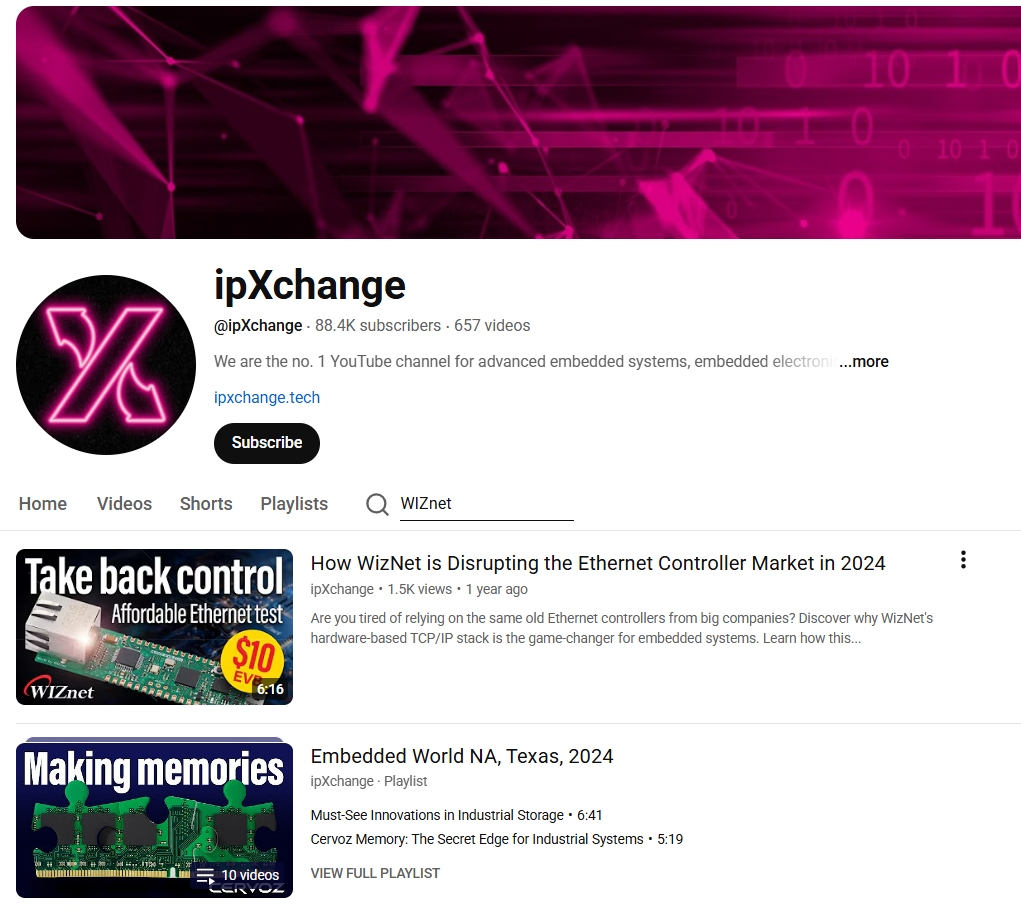Open How WizNet is Disrupting video title
This screenshot has width=1021, height=910.
(x=598, y=563)
